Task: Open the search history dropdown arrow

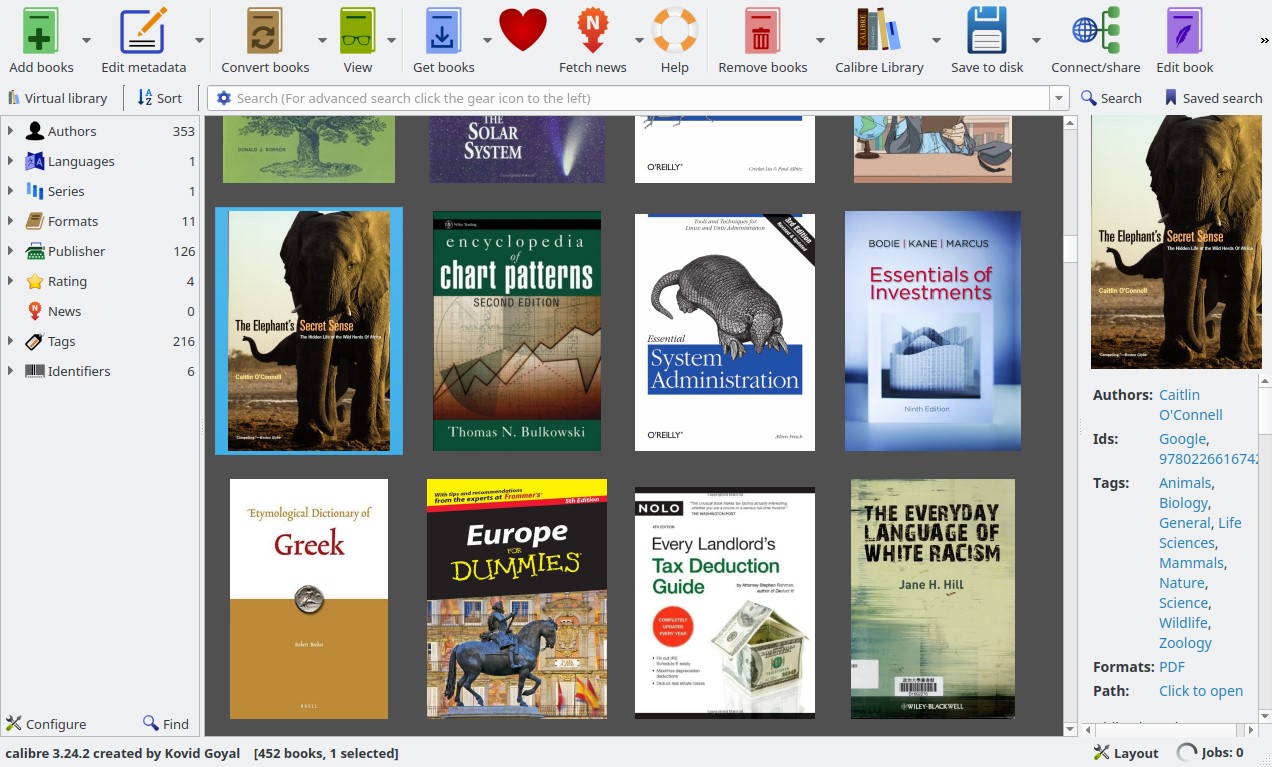Action: [x=1059, y=98]
